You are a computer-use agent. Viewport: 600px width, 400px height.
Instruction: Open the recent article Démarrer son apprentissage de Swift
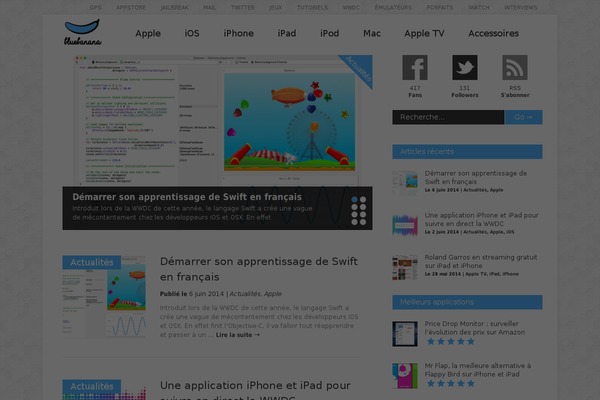click(x=476, y=178)
